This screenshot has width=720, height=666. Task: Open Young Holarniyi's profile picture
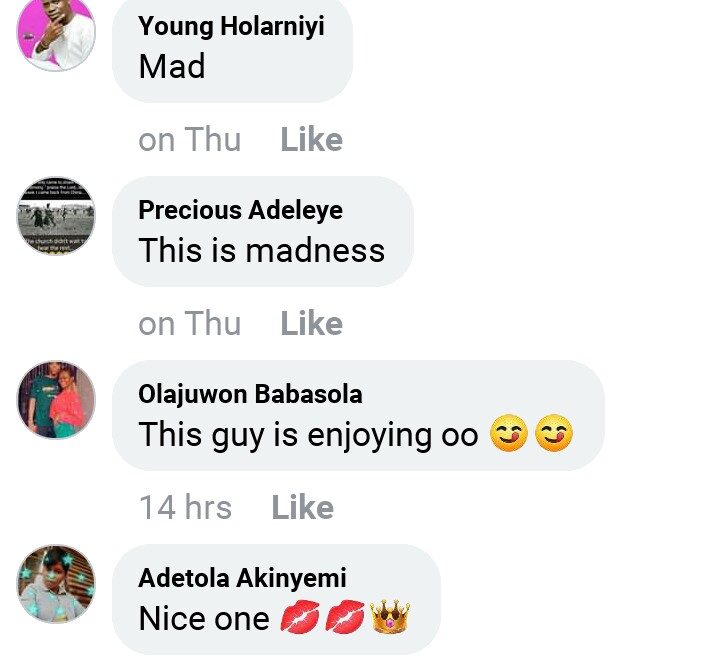pyautogui.click(x=56, y=32)
